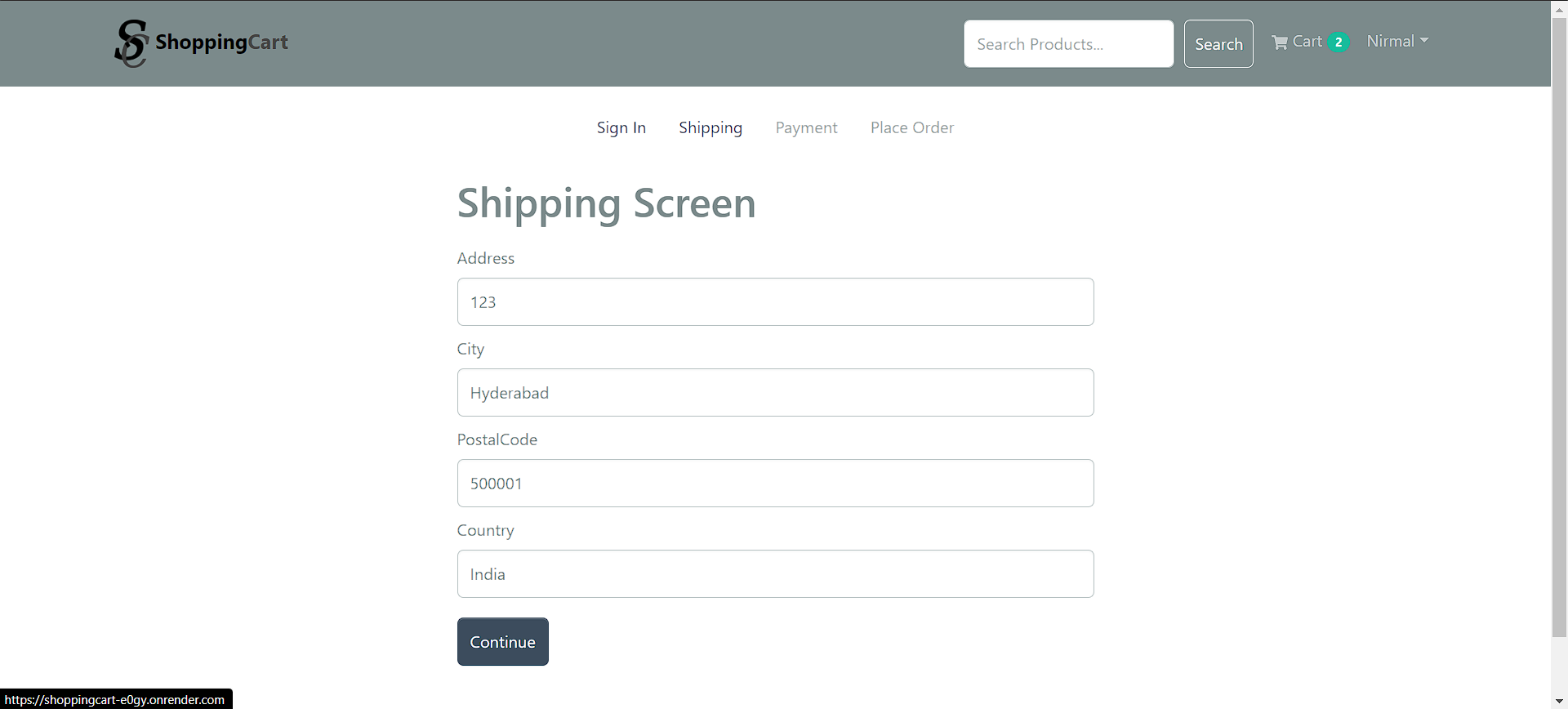1568x709 pixels.
Task: Click the scrollbar up arrow
Action: point(1559,7)
